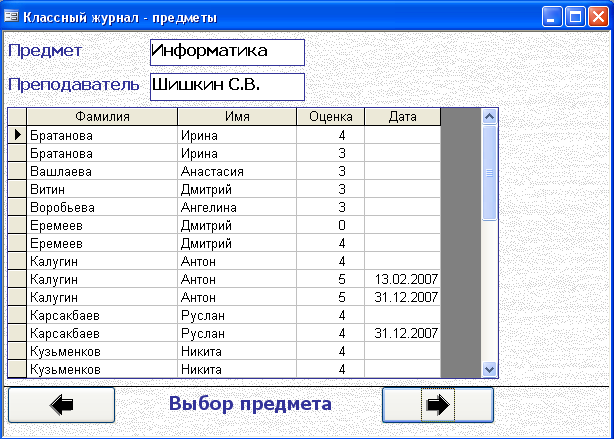Click the surname cell Витин
The width and height of the screenshot is (614, 439).
102,189
